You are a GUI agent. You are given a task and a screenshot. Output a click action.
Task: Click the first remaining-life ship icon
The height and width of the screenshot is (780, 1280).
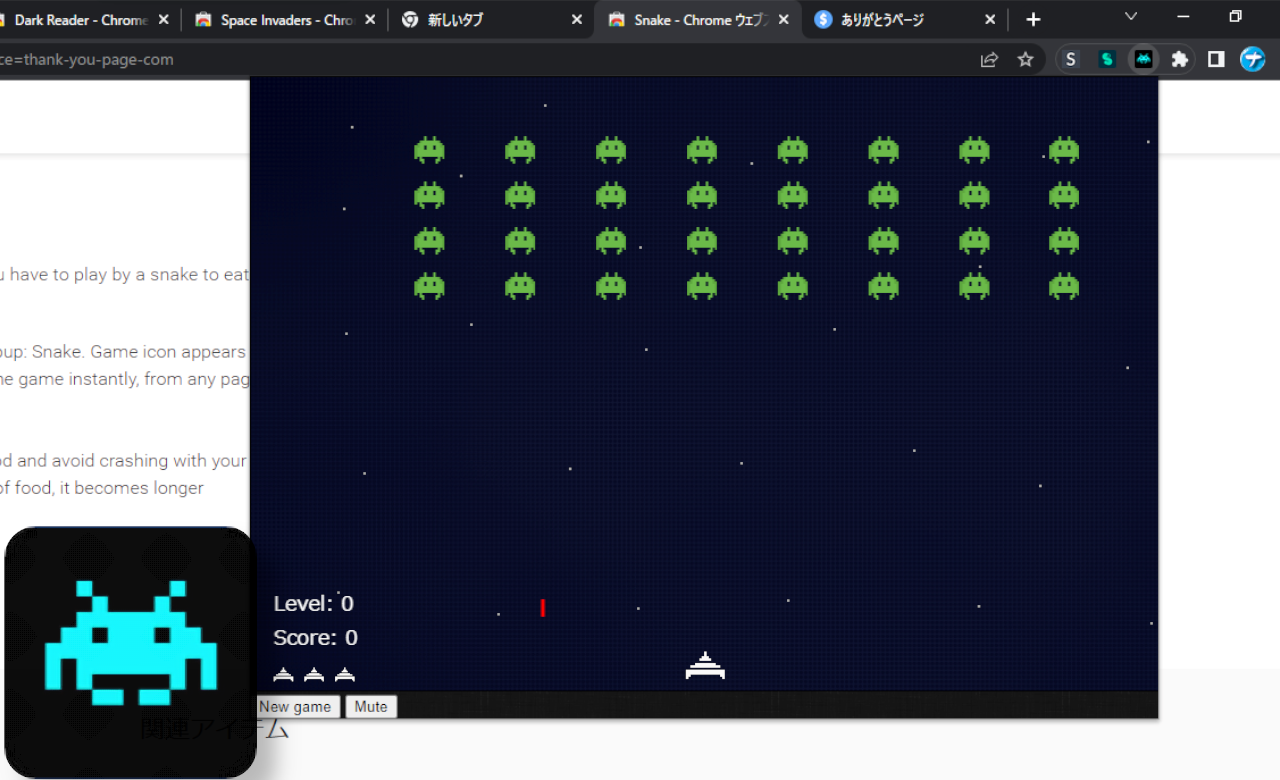click(x=284, y=675)
